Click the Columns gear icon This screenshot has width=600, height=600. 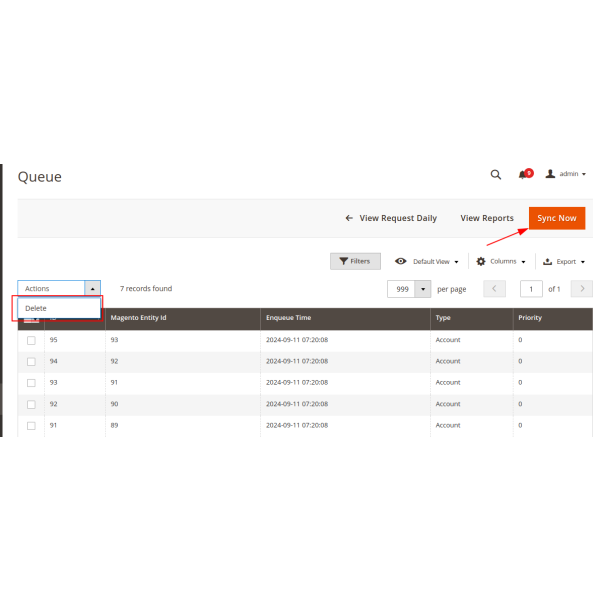pyautogui.click(x=481, y=261)
